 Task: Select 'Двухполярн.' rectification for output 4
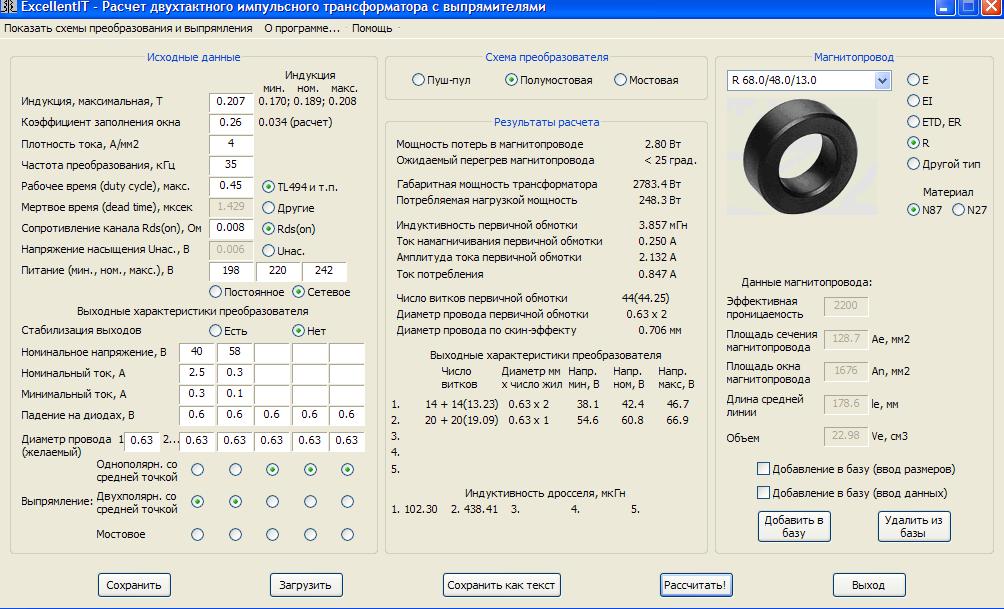coord(310,501)
